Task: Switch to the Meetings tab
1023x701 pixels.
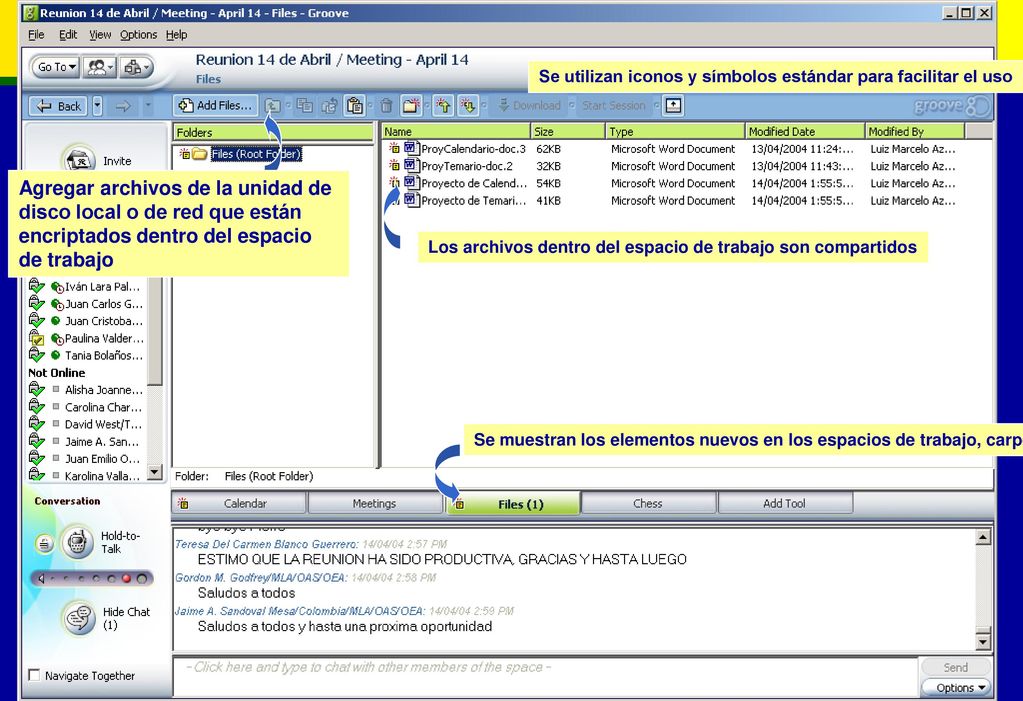Action: [374, 503]
